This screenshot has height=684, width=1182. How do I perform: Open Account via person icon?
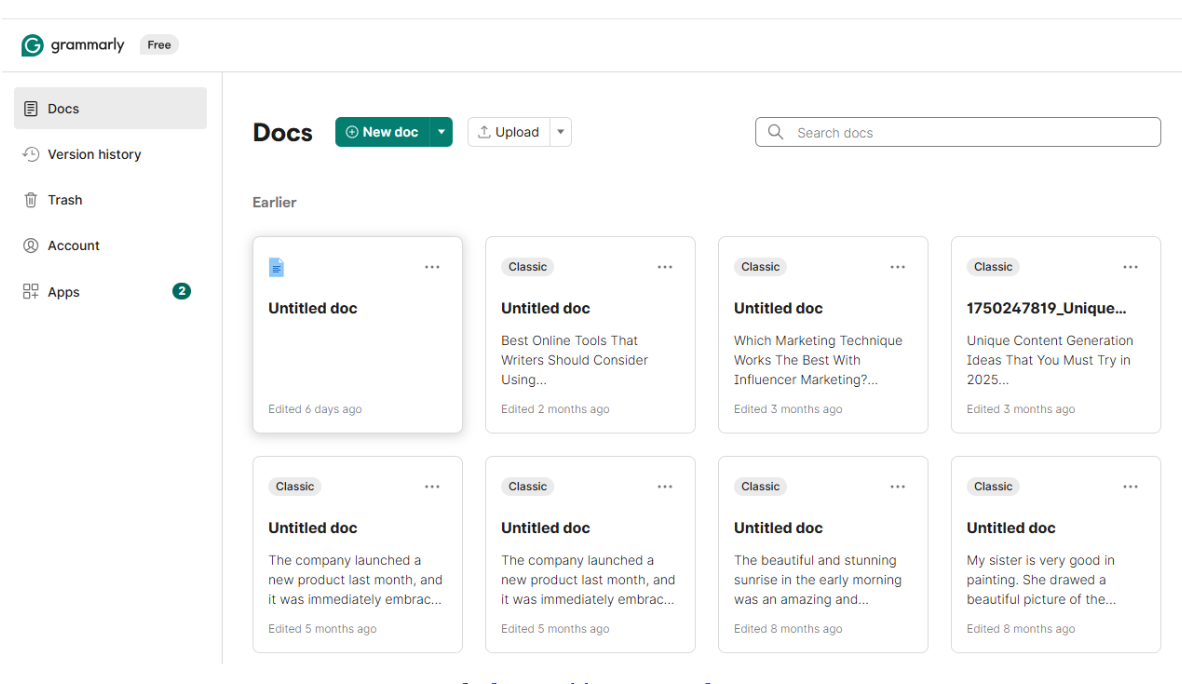point(31,246)
